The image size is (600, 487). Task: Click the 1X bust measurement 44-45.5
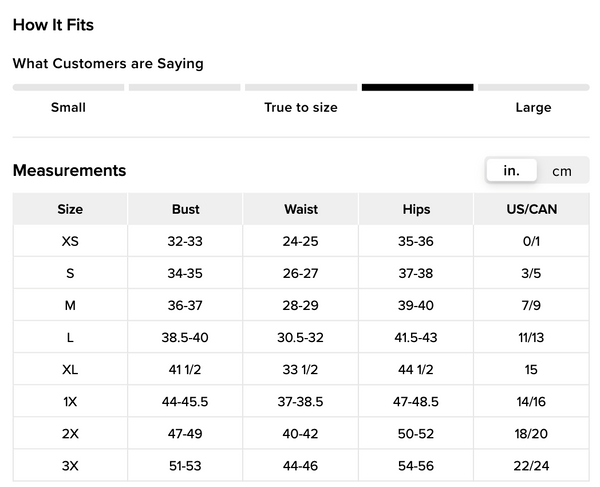(x=185, y=401)
